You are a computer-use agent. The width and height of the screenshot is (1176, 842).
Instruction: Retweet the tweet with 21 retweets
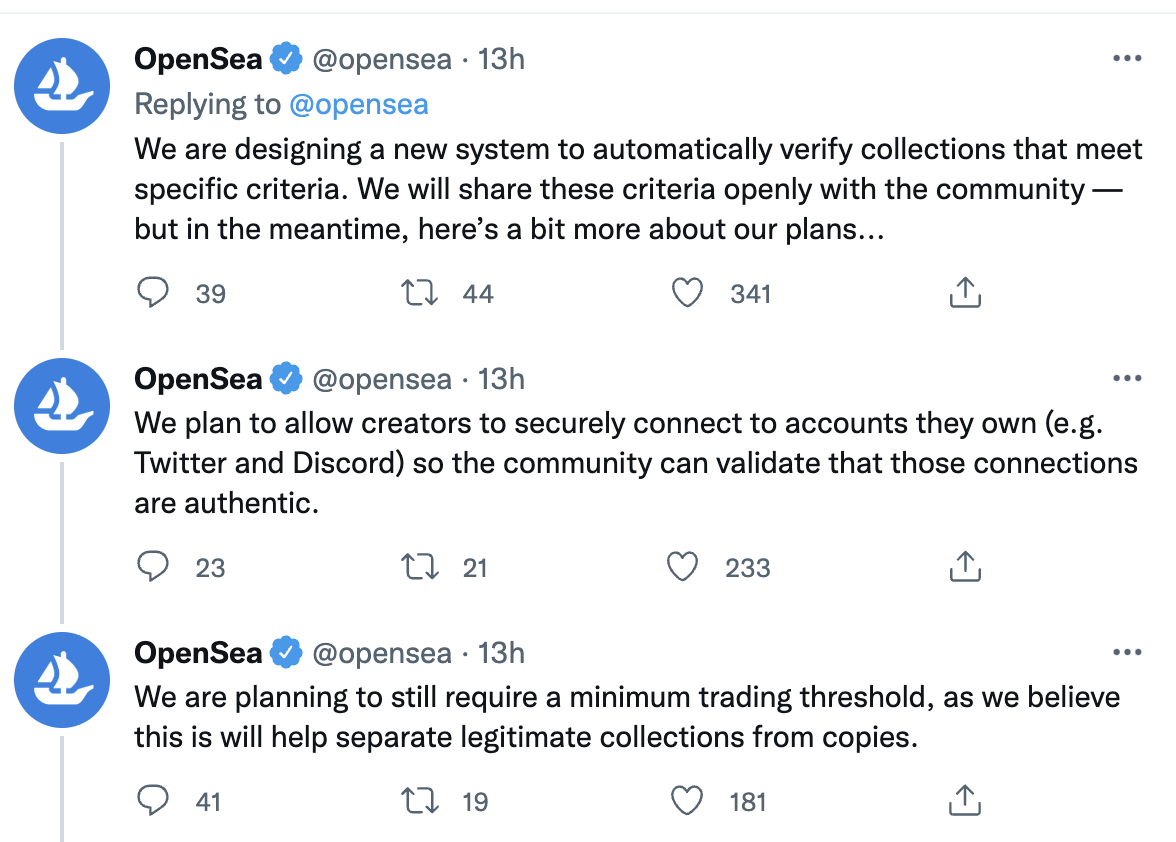click(419, 567)
